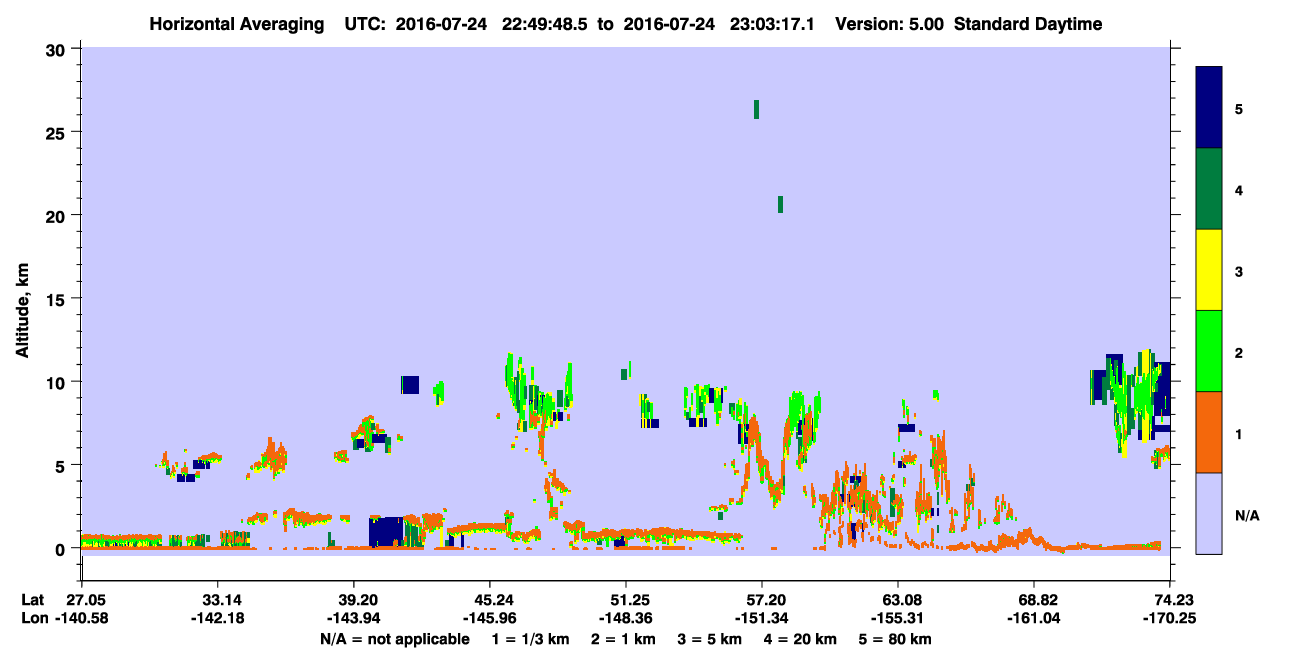Click the 25 altitude tick label
Screen dimensions: 1300x667
(x=58, y=133)
